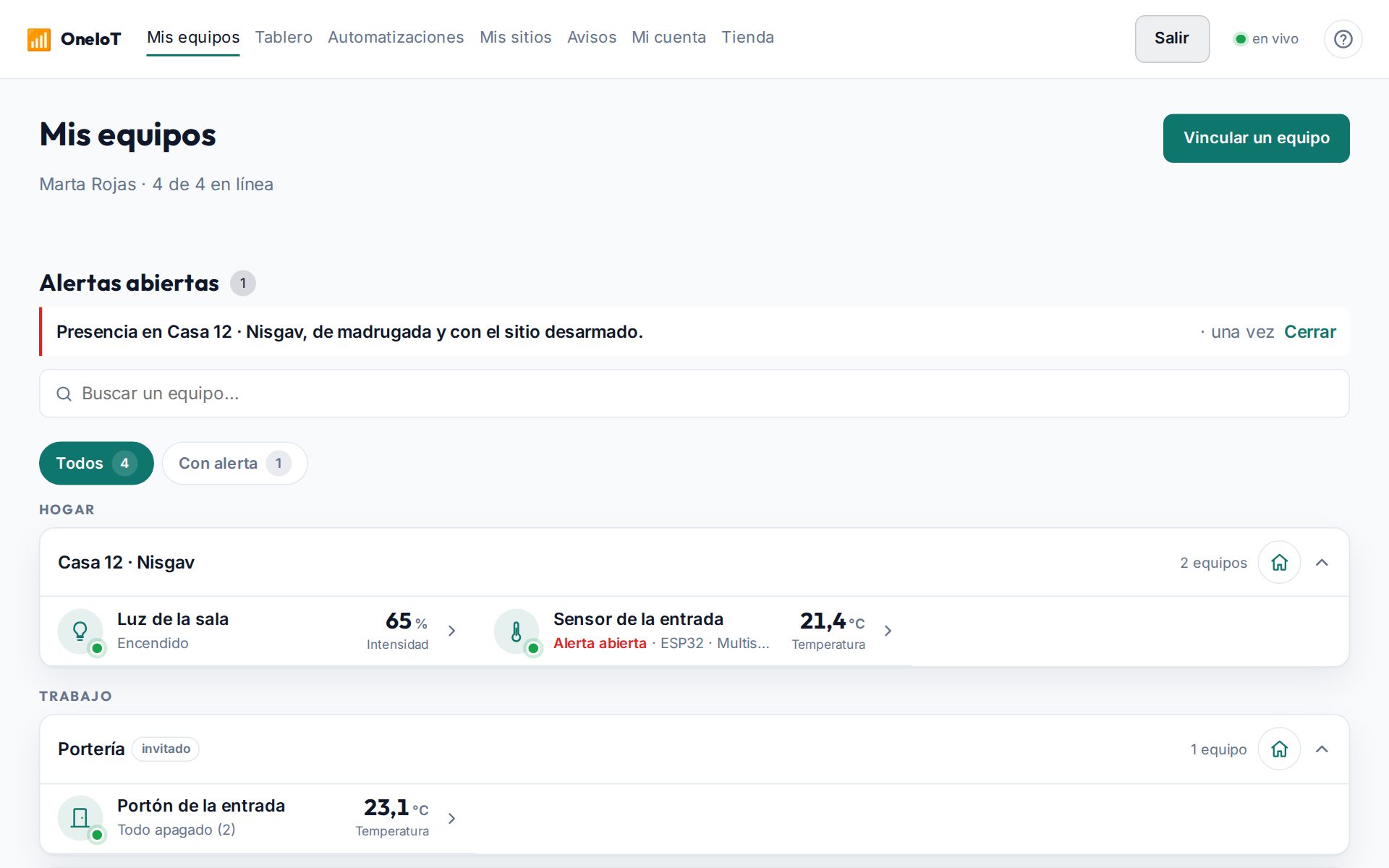
Task: Open Portón de la entrada details chevron
Action: coord(451,818)
